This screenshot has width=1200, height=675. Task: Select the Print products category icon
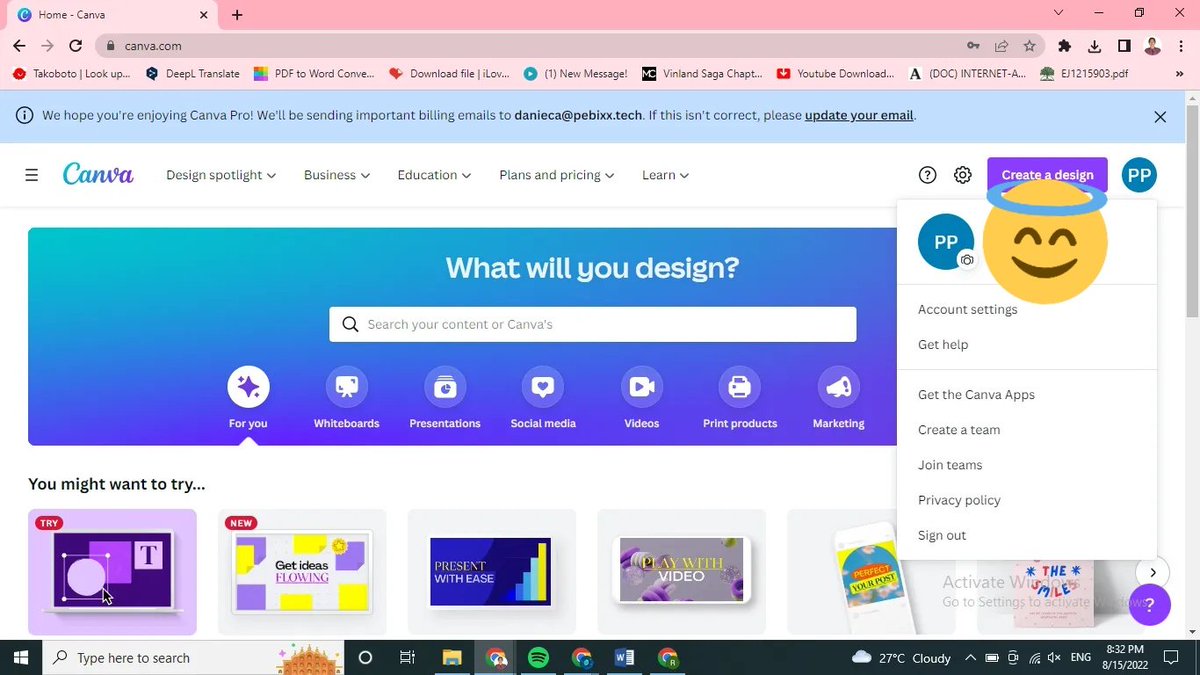click(740, 387)
